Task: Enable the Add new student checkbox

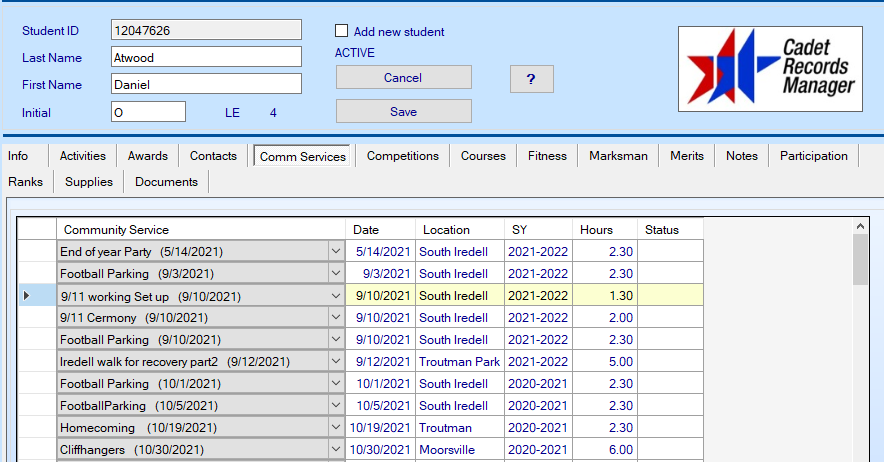Action: 342,31
